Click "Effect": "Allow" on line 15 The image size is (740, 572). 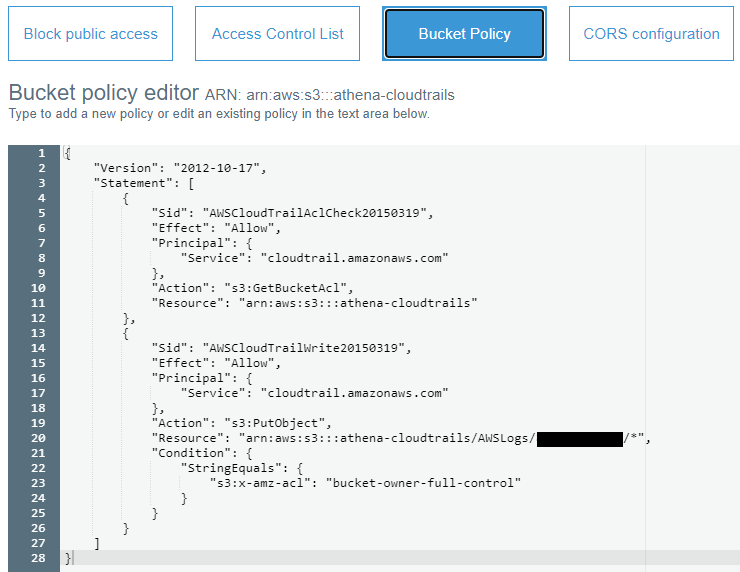(216, 363)
